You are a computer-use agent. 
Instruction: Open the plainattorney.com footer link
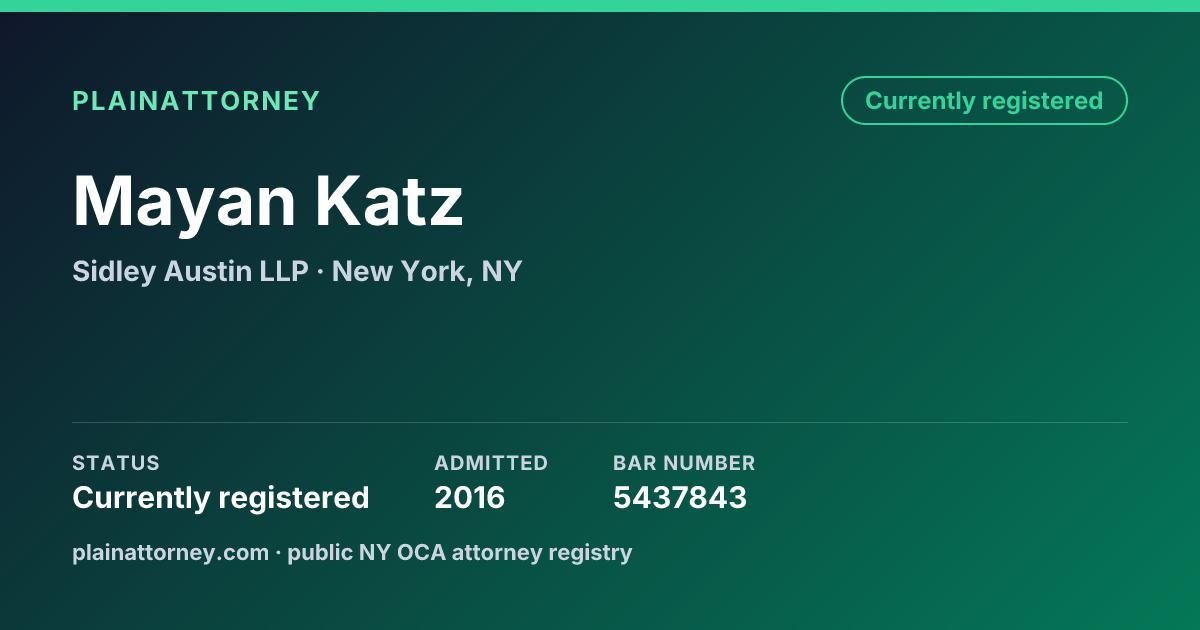170,552
